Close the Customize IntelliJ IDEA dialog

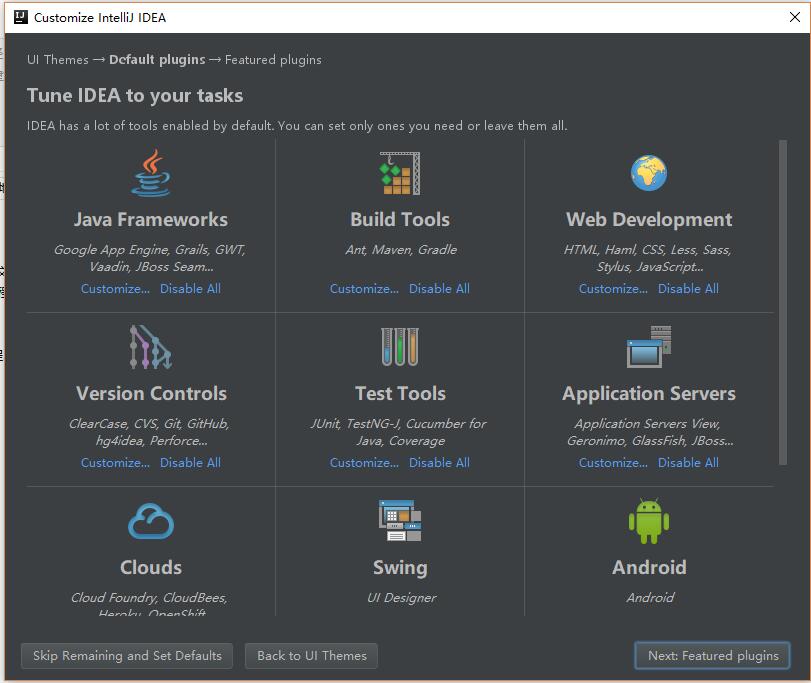pos(794,17)
